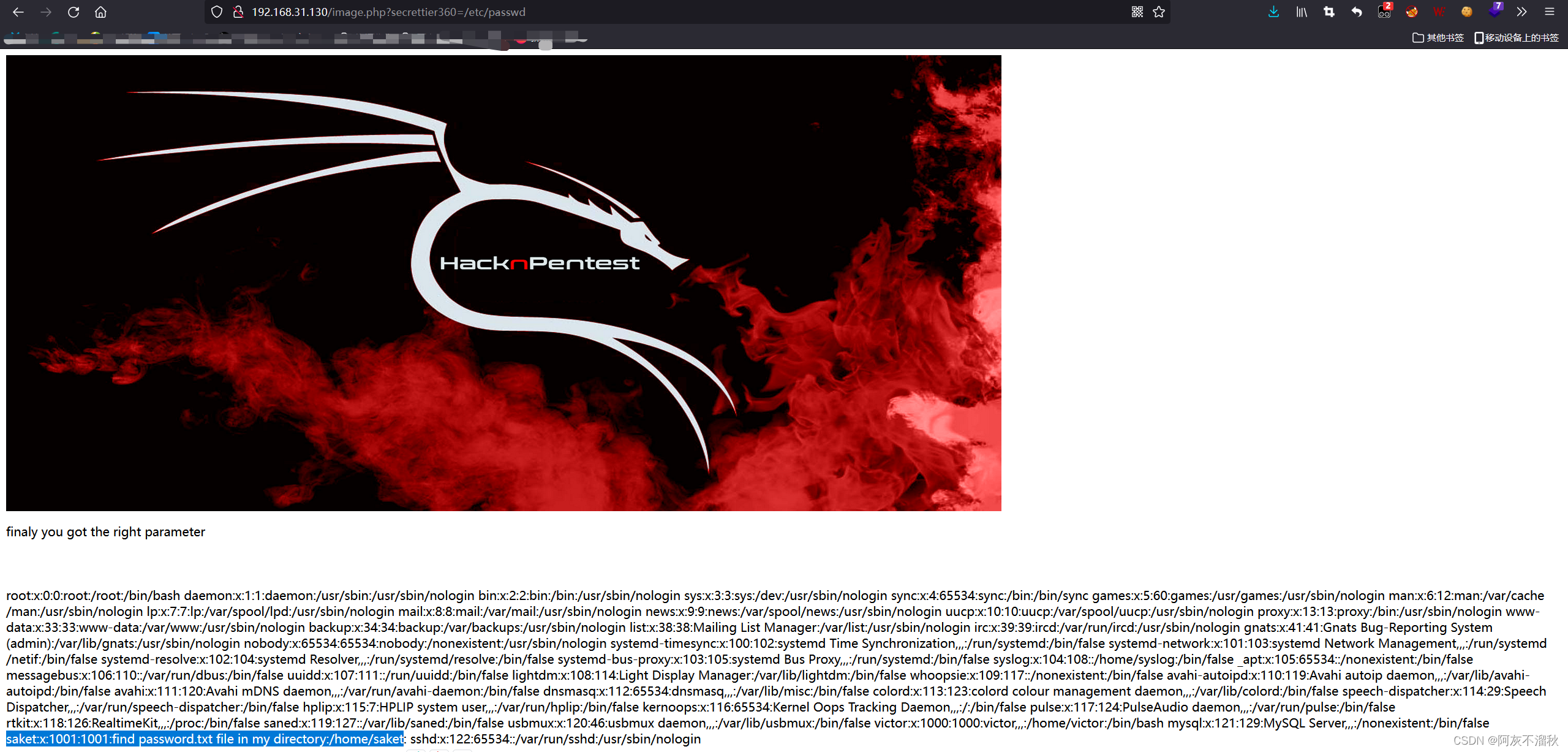Image resolution: width=1568 pixels, height=752 pixels.
Task: Show insecure connection padlock details
Action: click(x=239, y=12)
